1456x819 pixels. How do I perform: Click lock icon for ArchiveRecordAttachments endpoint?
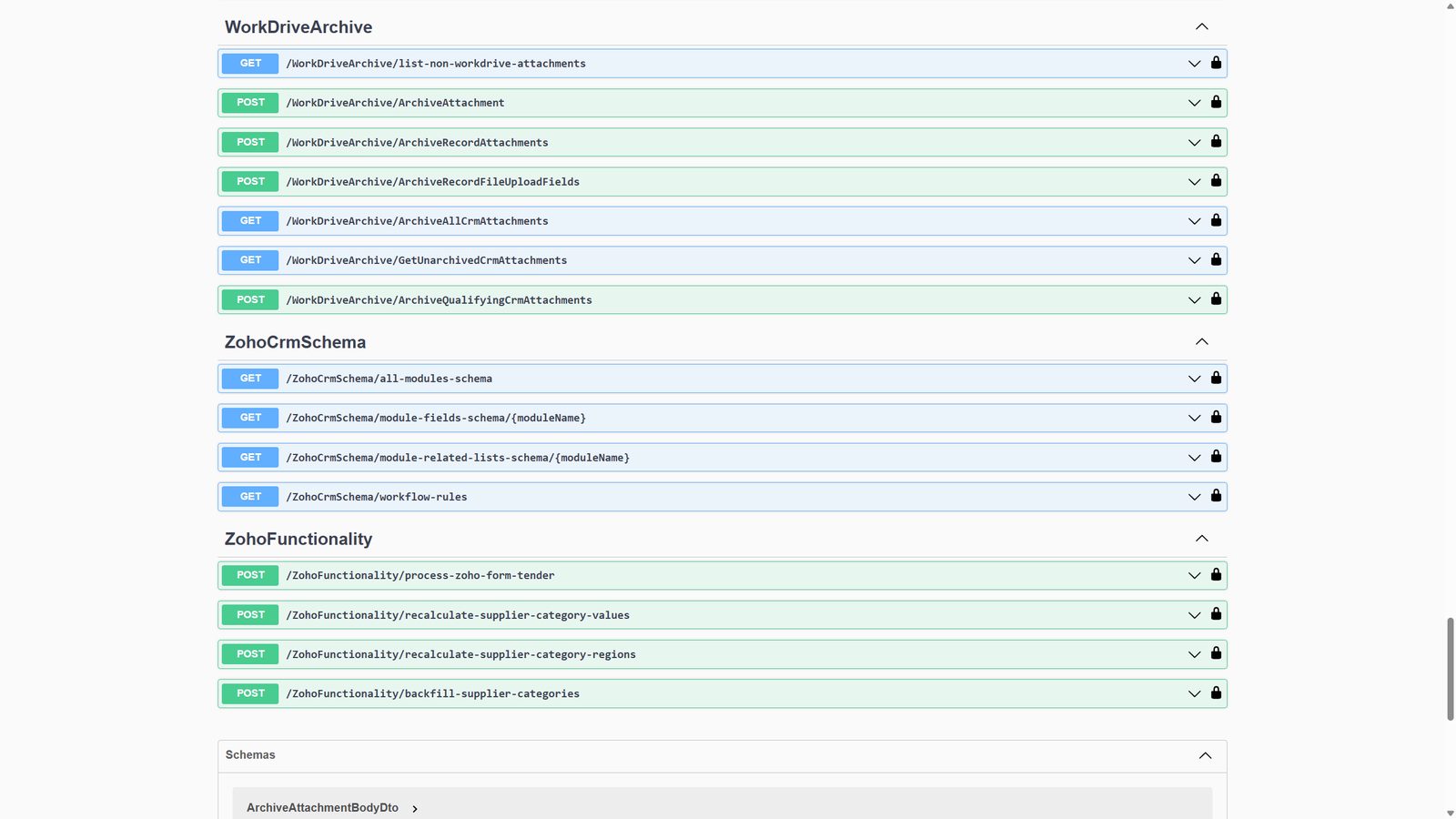click(x=1216, y=141)
